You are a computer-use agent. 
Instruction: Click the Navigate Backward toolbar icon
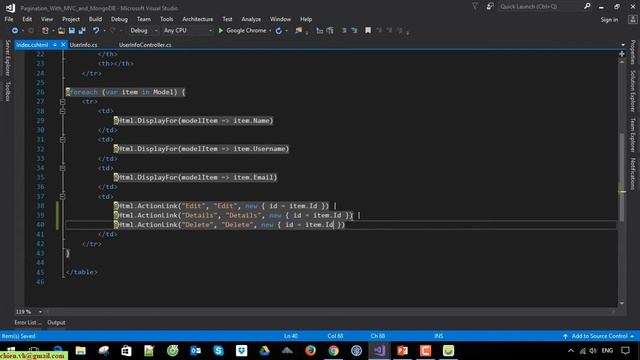pyautogui.click(x=15, y=31)
